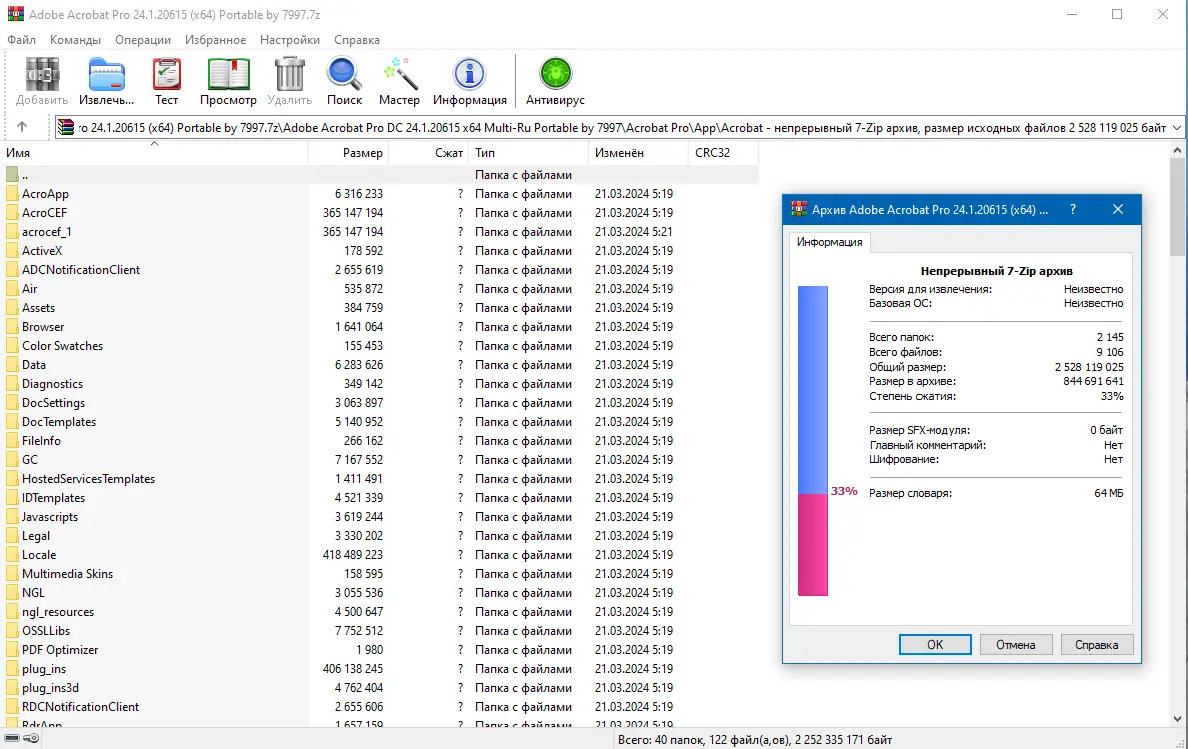
Task: Open the address bar history dropdown
Action: click(x=1177, y=127)
